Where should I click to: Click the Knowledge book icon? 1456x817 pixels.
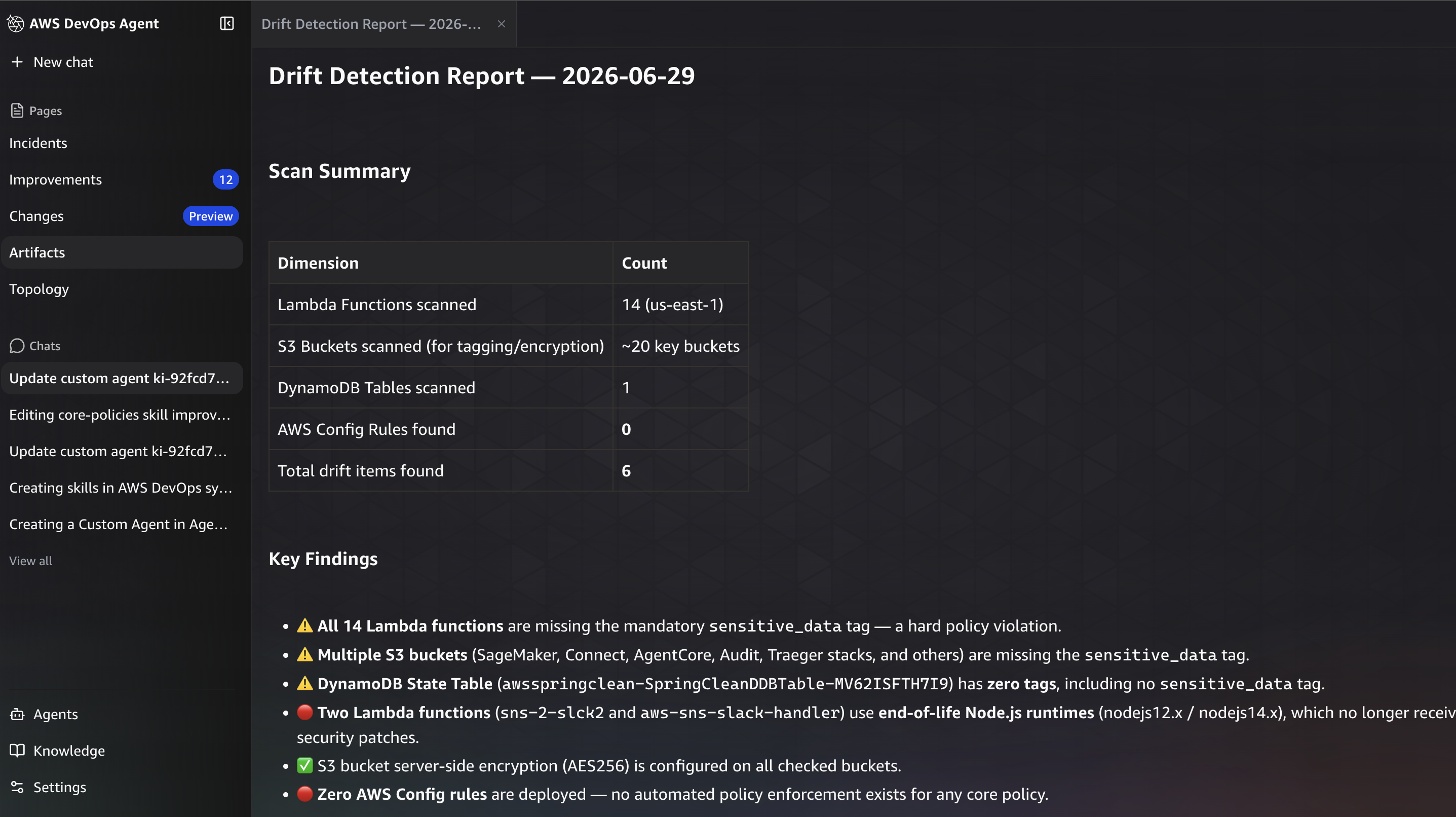tap(17, 750)
